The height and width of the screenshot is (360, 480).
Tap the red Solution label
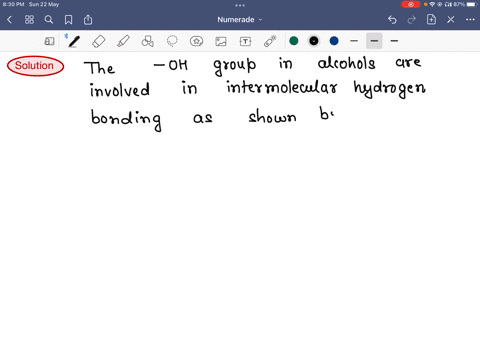[x=35, y=66]
